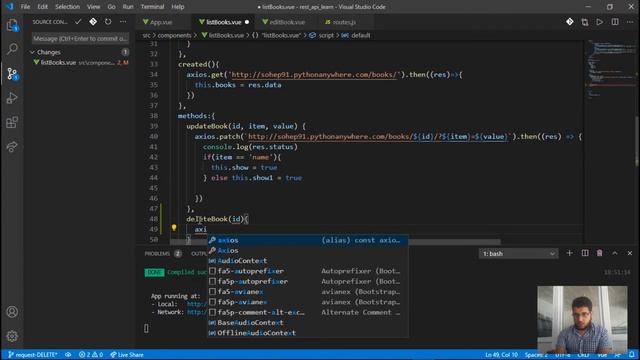Screen dimensions: 640x360
Task: Click Ln 49, Col 10 status item
Action: 502,355
